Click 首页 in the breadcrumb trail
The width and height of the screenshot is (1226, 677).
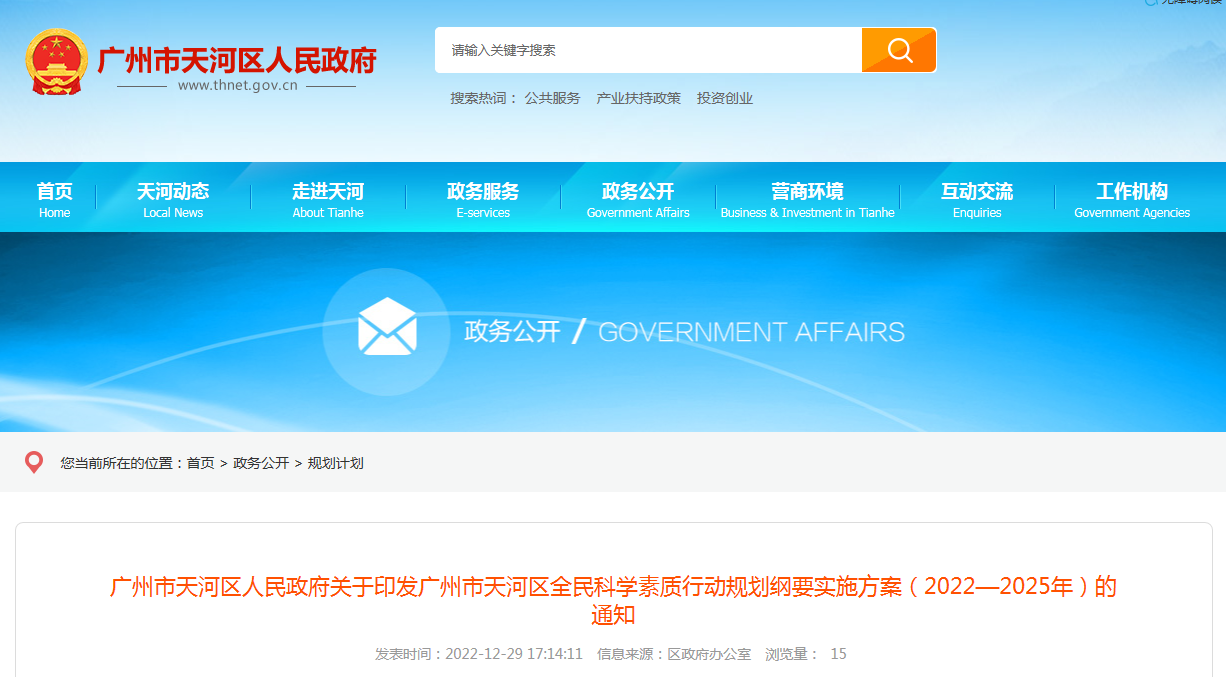(200, 463)
